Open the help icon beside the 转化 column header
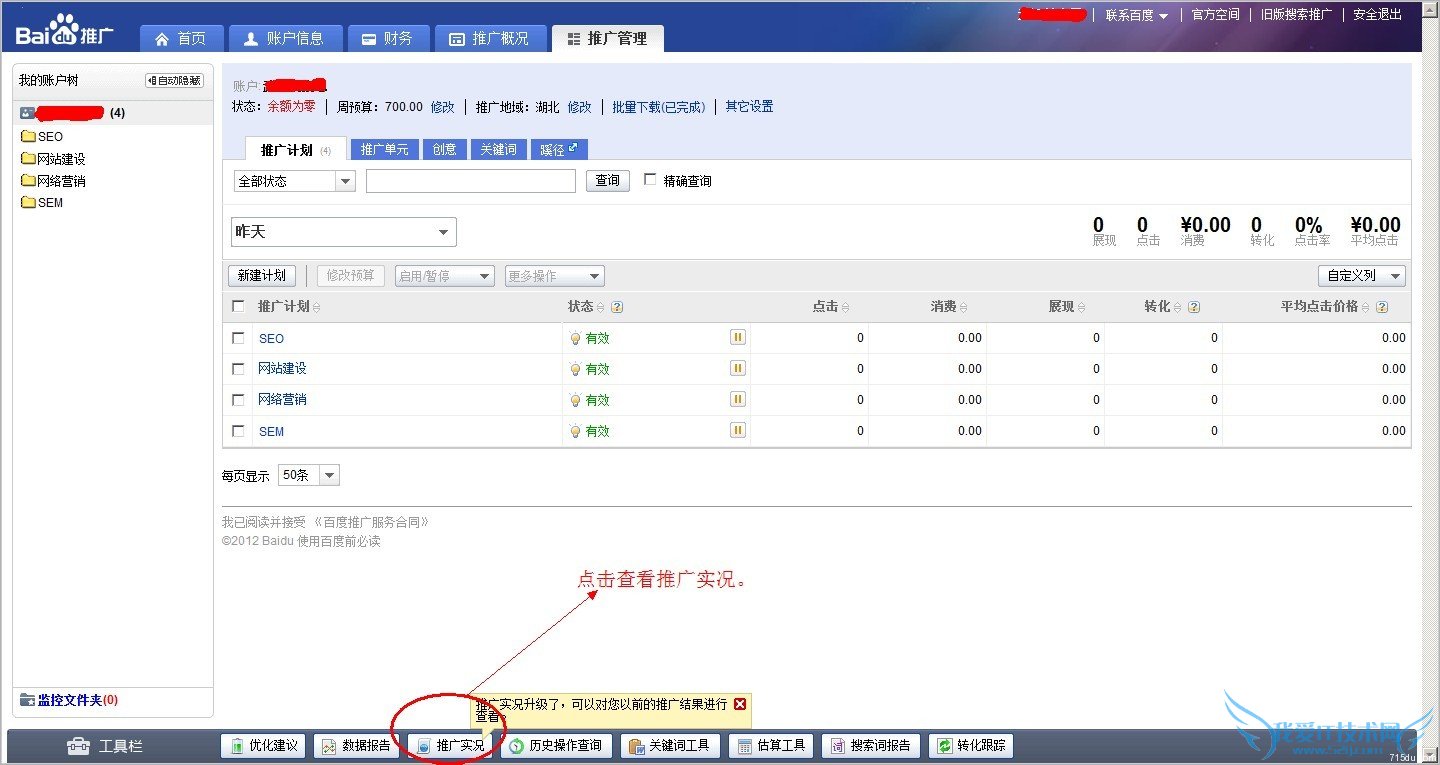 click(1194, 307)
